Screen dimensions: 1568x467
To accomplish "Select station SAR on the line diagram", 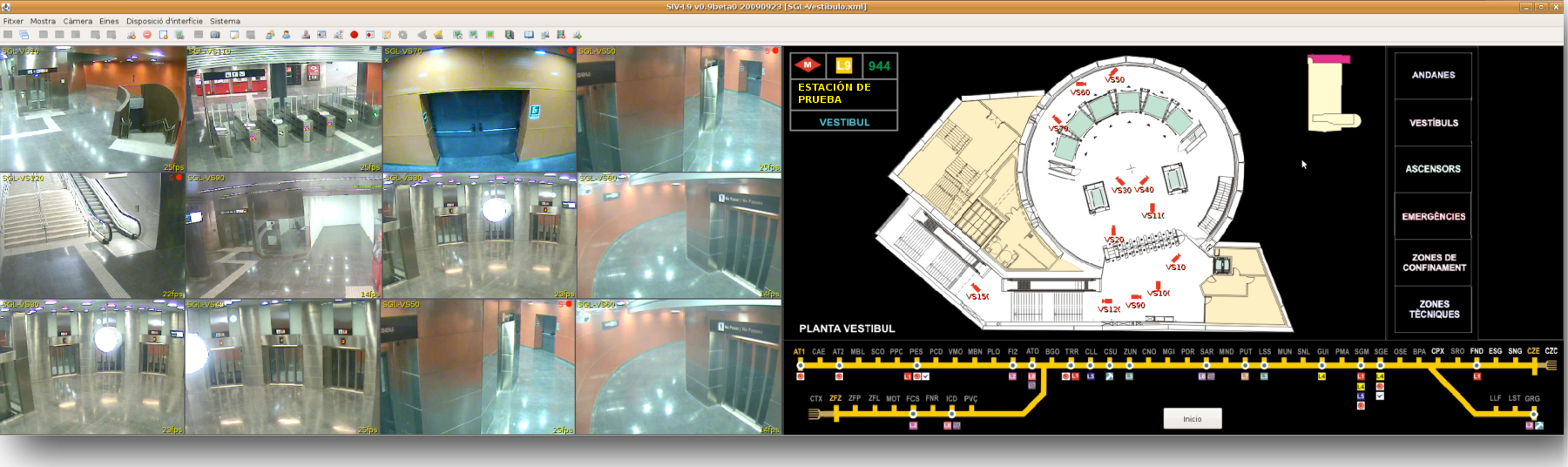I will click(1206, 352).
